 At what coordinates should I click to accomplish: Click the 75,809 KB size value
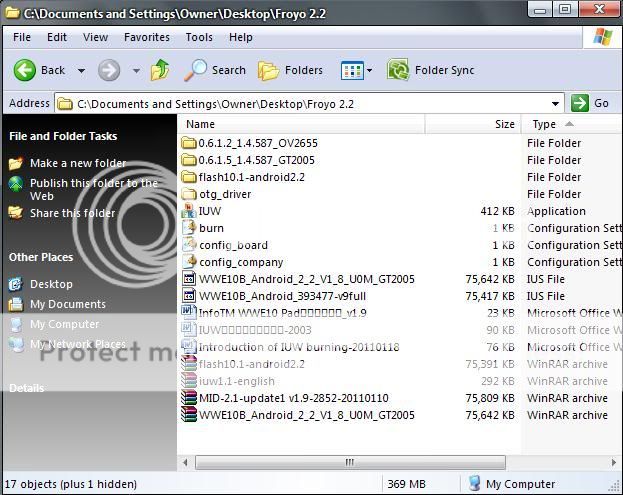click(490, 398)
